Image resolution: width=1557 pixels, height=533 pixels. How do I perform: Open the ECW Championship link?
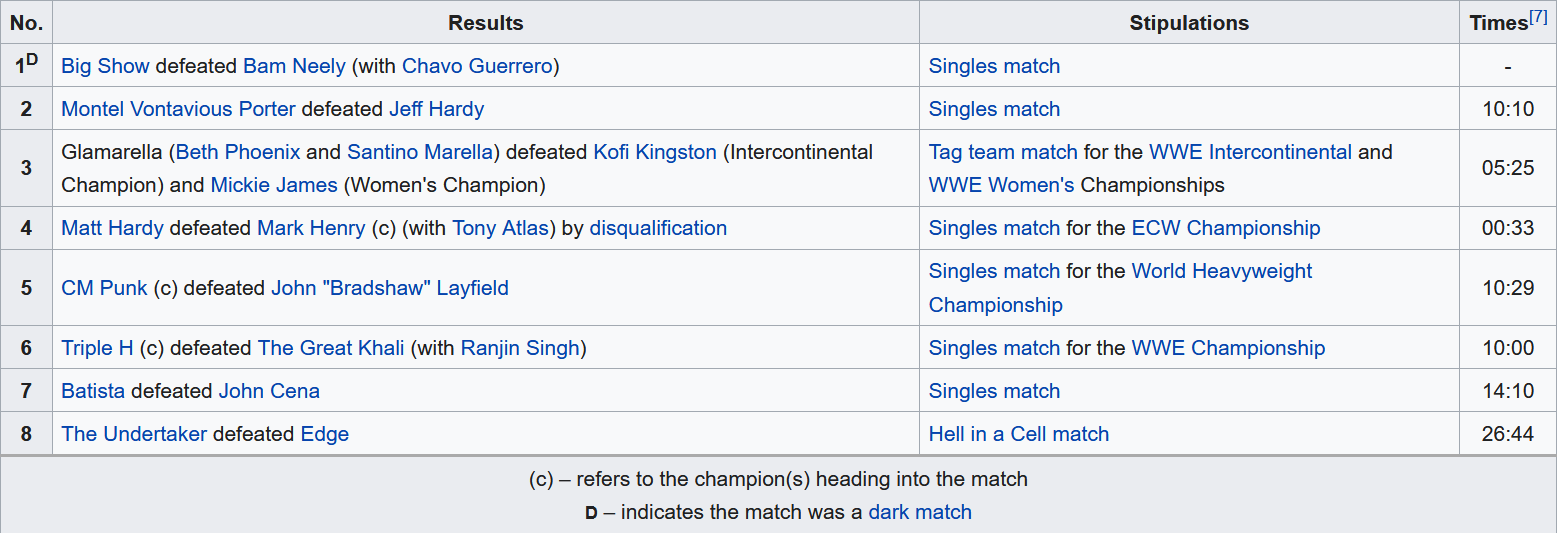tap(1225, 228)
